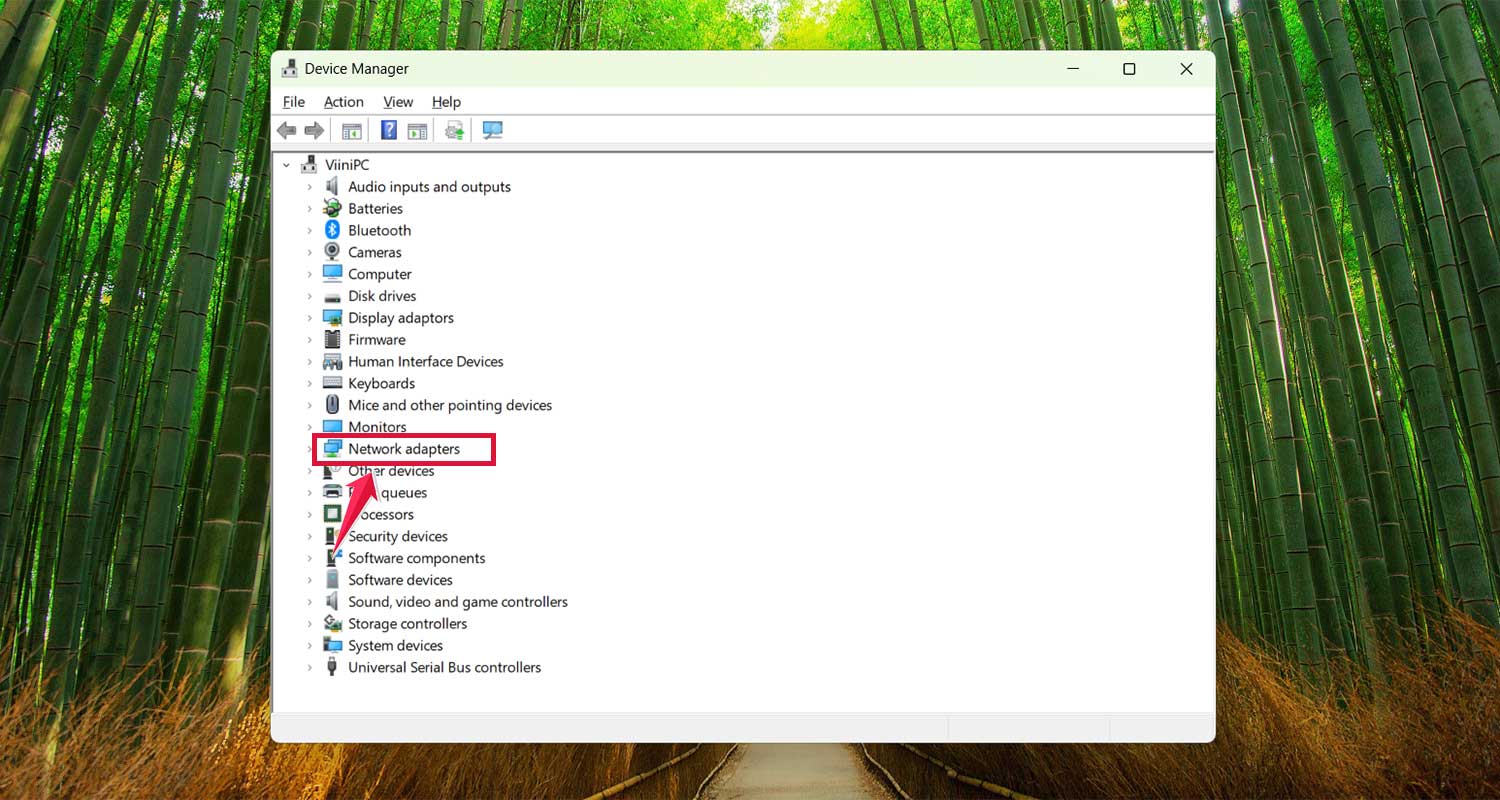The height and width of the screenshot is (800, 1500).
Task: Click the Forward navigation arrow
Action: tap(313, 130)
